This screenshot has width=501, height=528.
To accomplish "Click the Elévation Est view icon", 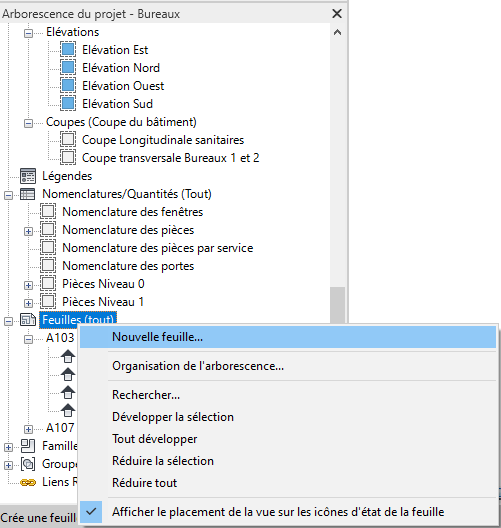I will tap(68, 50).
